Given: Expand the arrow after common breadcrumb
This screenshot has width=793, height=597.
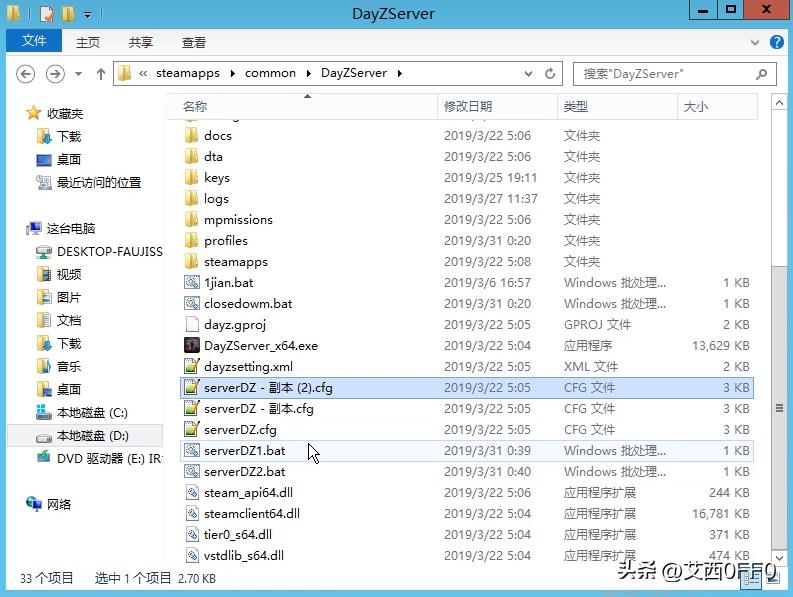Looking at the screenshot, I should 309,74.
